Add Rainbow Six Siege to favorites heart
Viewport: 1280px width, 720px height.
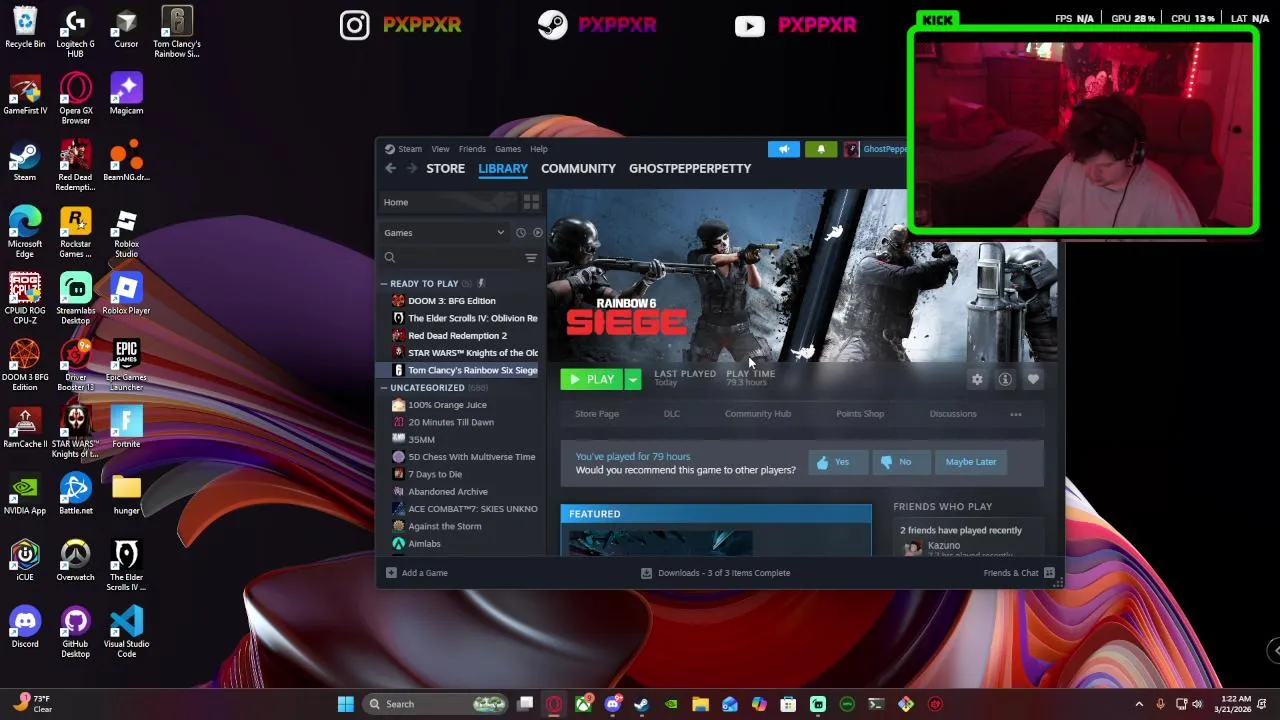(1033, 379)
